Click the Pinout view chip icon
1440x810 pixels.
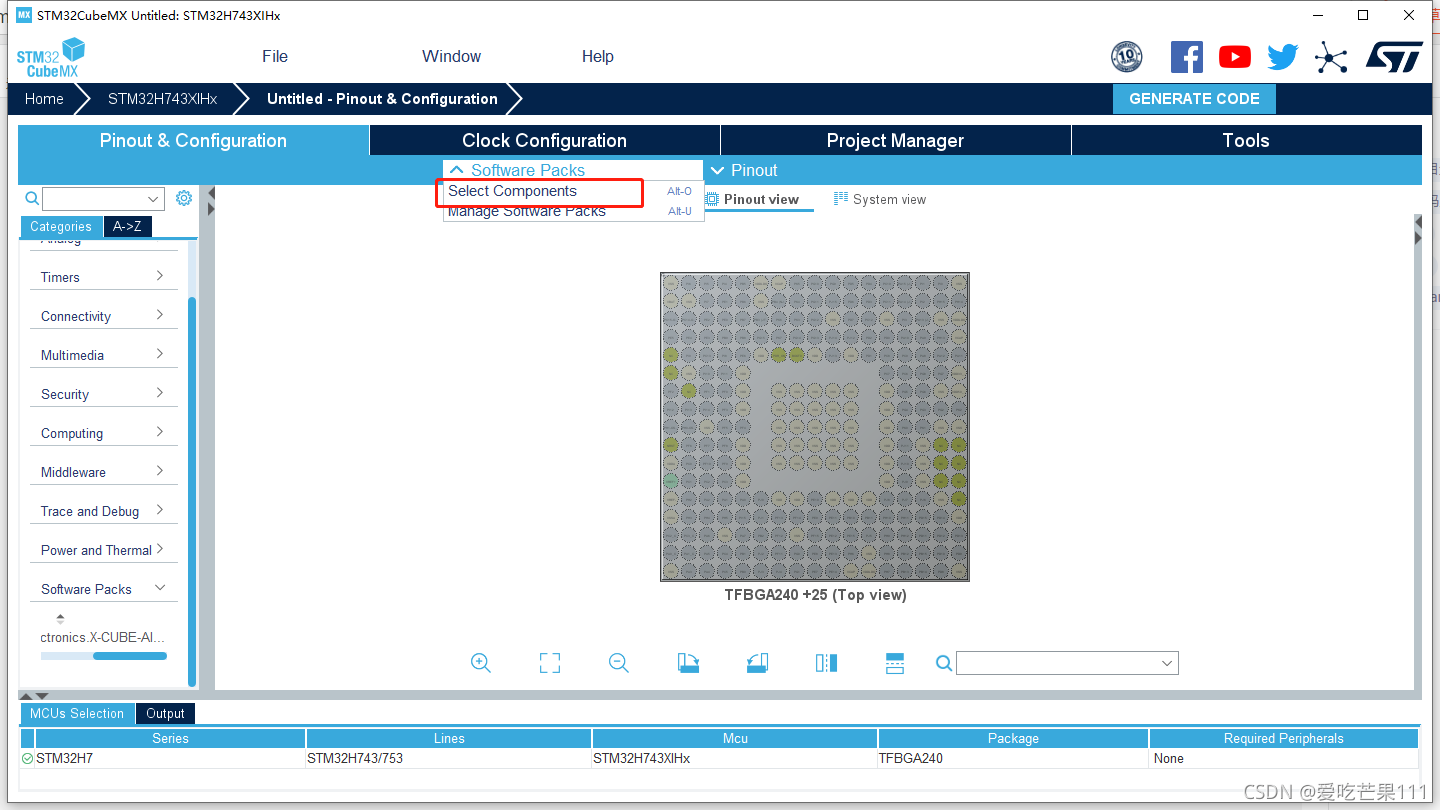(712, 199)
